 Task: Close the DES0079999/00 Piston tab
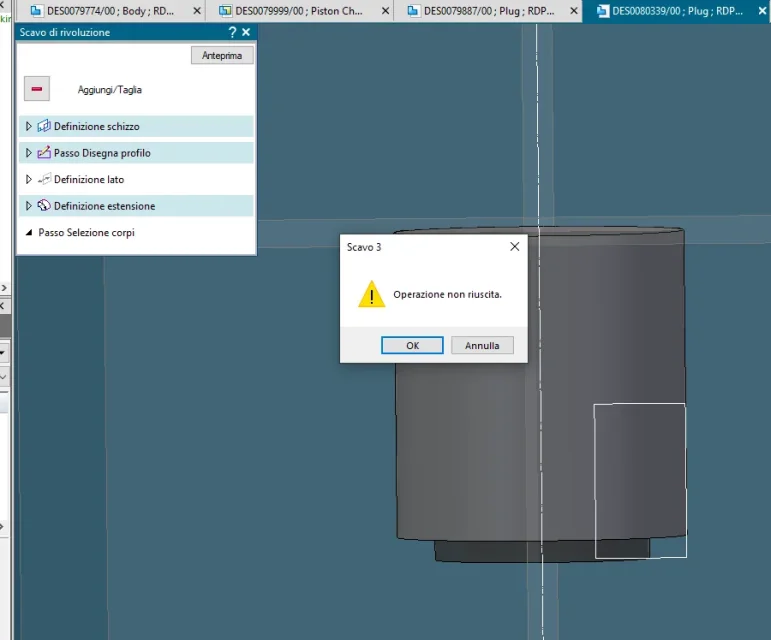(x=386, y=11)
